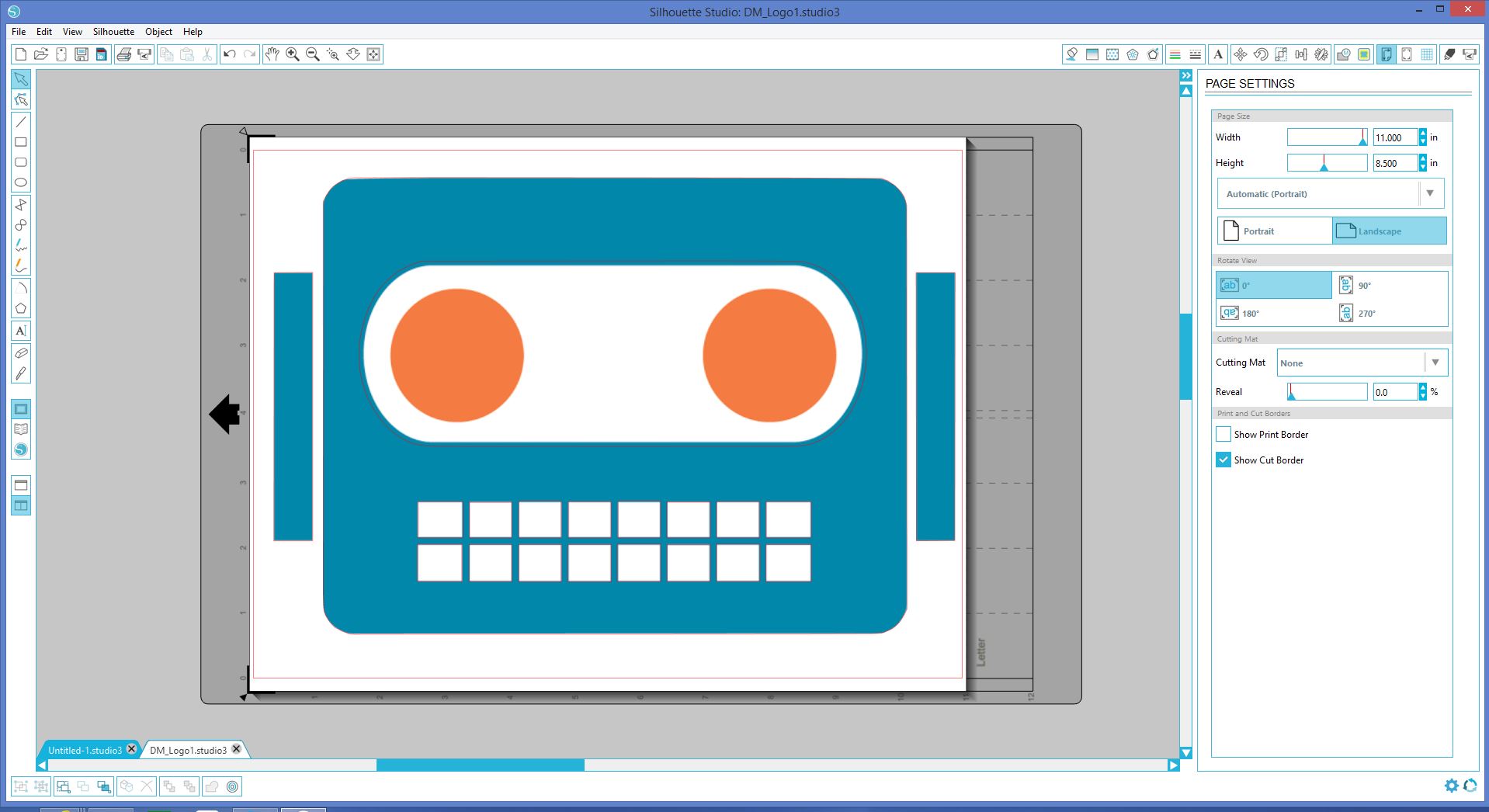Select the eraser tool
The height and width of the screenshot is (812, 1489).
coord(21,353)
